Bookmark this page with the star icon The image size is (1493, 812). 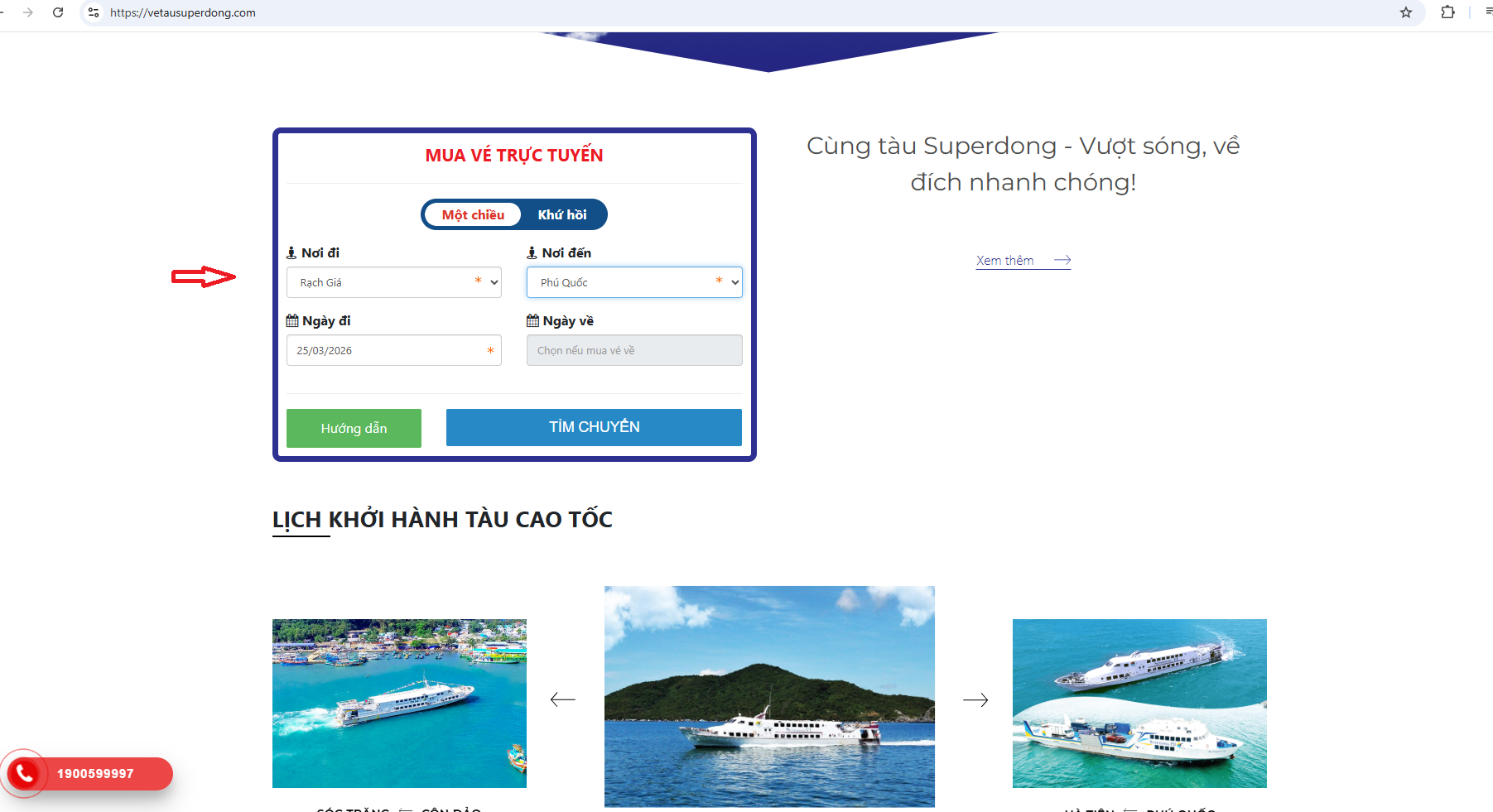(1406, 12)
